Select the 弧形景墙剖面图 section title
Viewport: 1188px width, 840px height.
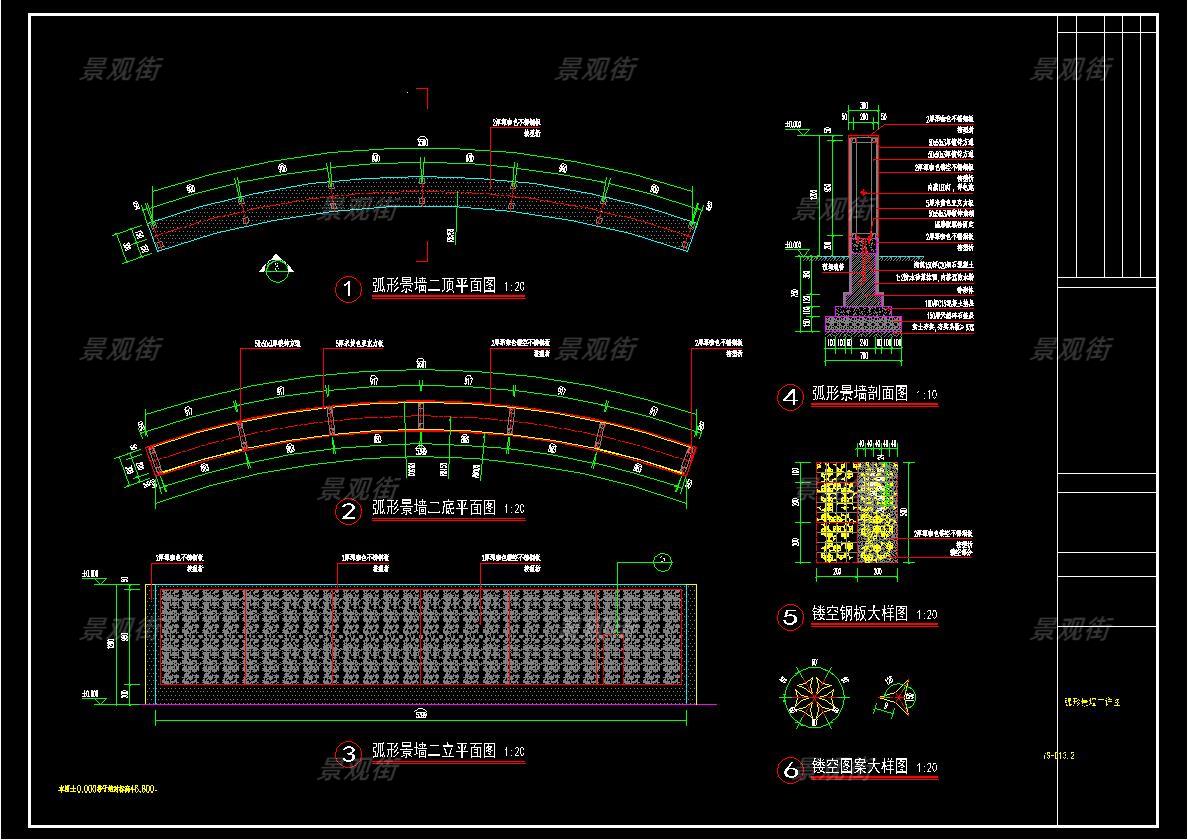tap(859, 394)
